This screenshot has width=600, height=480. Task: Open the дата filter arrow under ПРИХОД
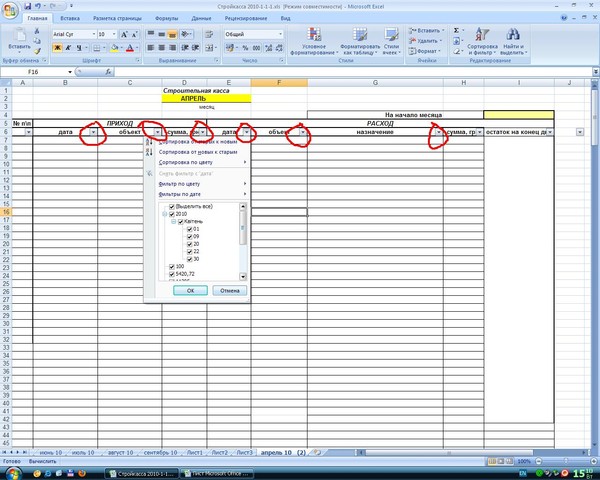pyautogui.click(x=93, y=132)
